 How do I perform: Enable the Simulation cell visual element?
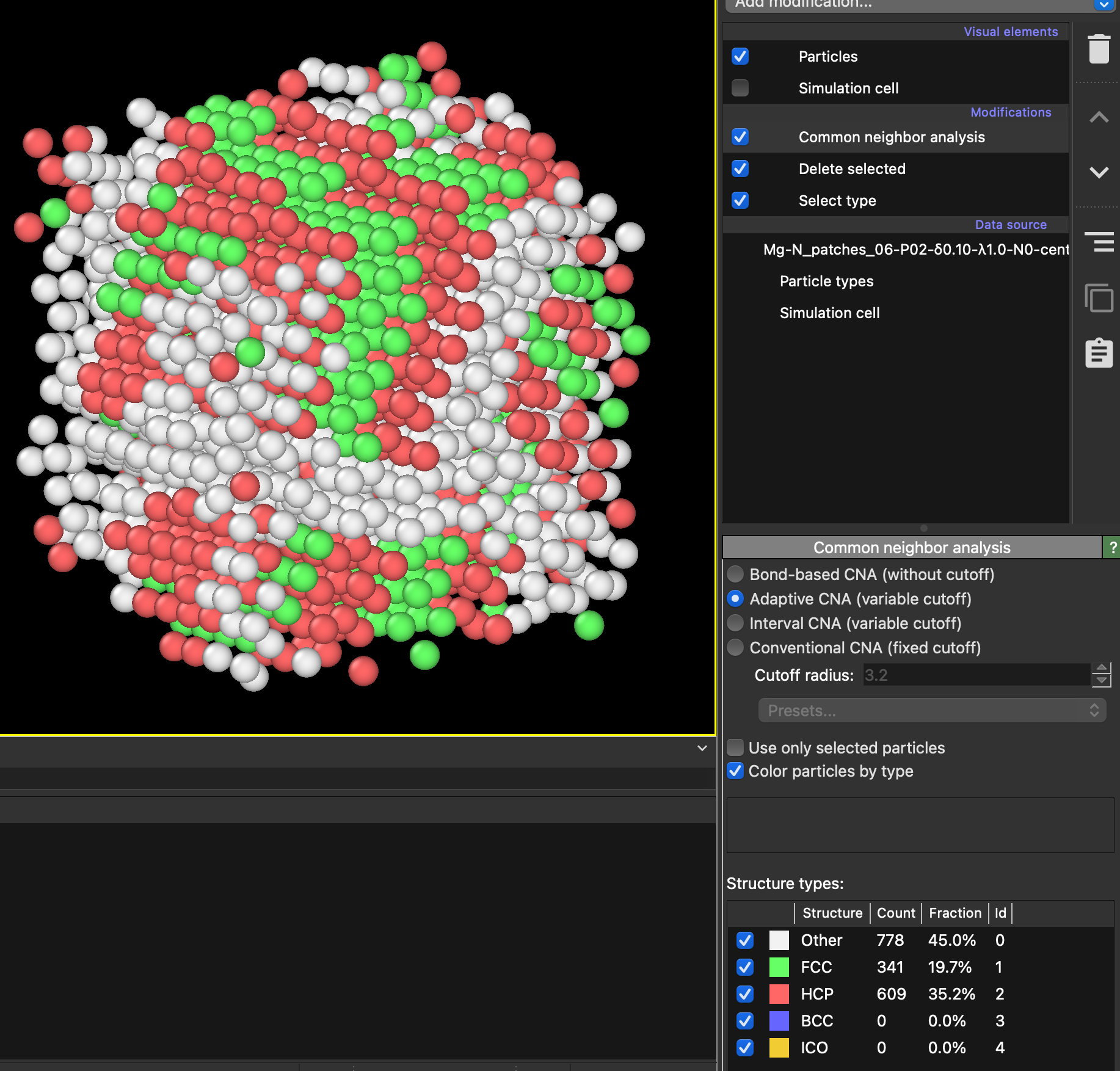740,88
